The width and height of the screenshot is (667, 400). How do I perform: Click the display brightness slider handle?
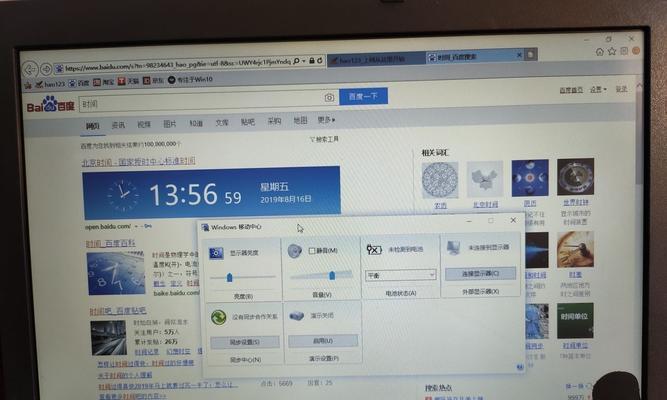tap(230, 277)
